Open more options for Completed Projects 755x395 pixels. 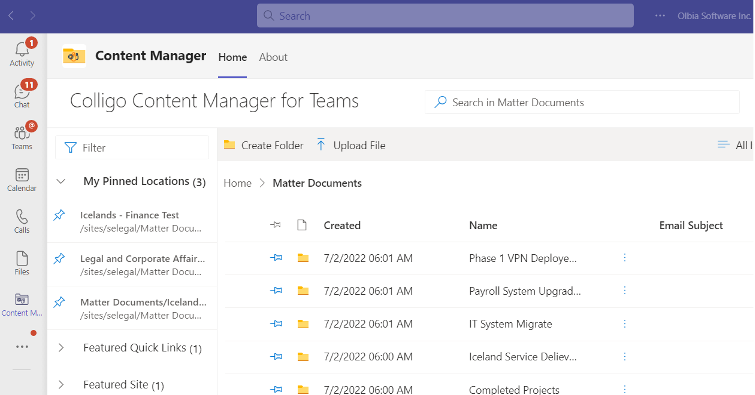pos(625,389)
